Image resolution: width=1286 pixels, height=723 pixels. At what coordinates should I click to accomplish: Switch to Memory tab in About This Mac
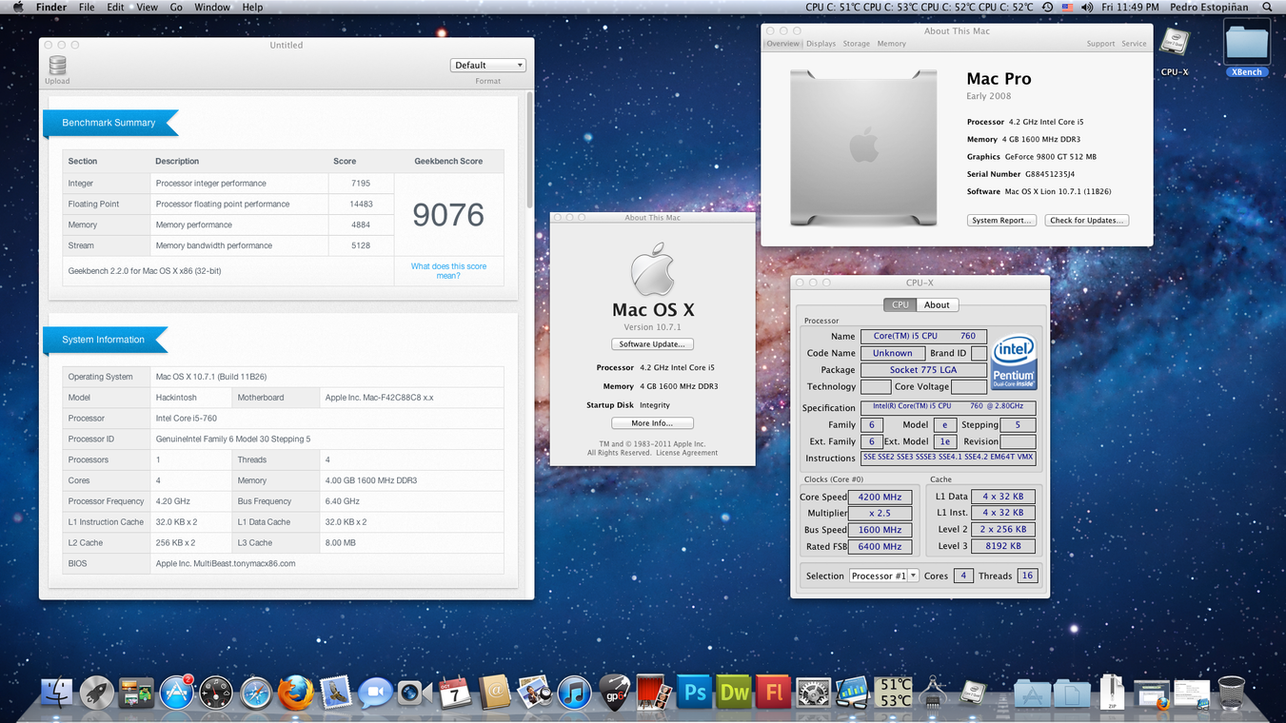point(891,44)
